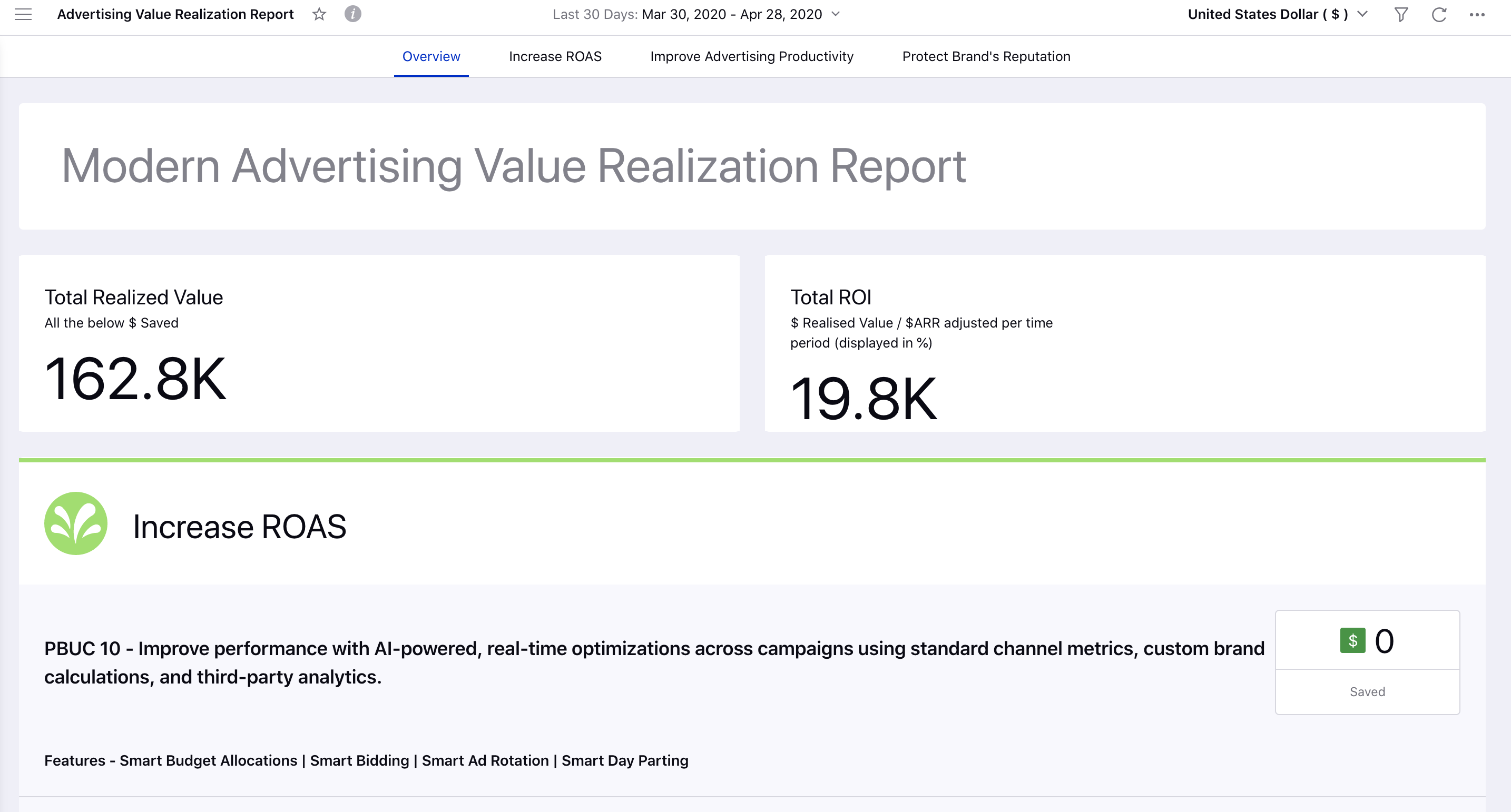Select the Improve Advertising Productivity tab
The width and height of the screenshot is (1511, 812).
pos(751,56)
